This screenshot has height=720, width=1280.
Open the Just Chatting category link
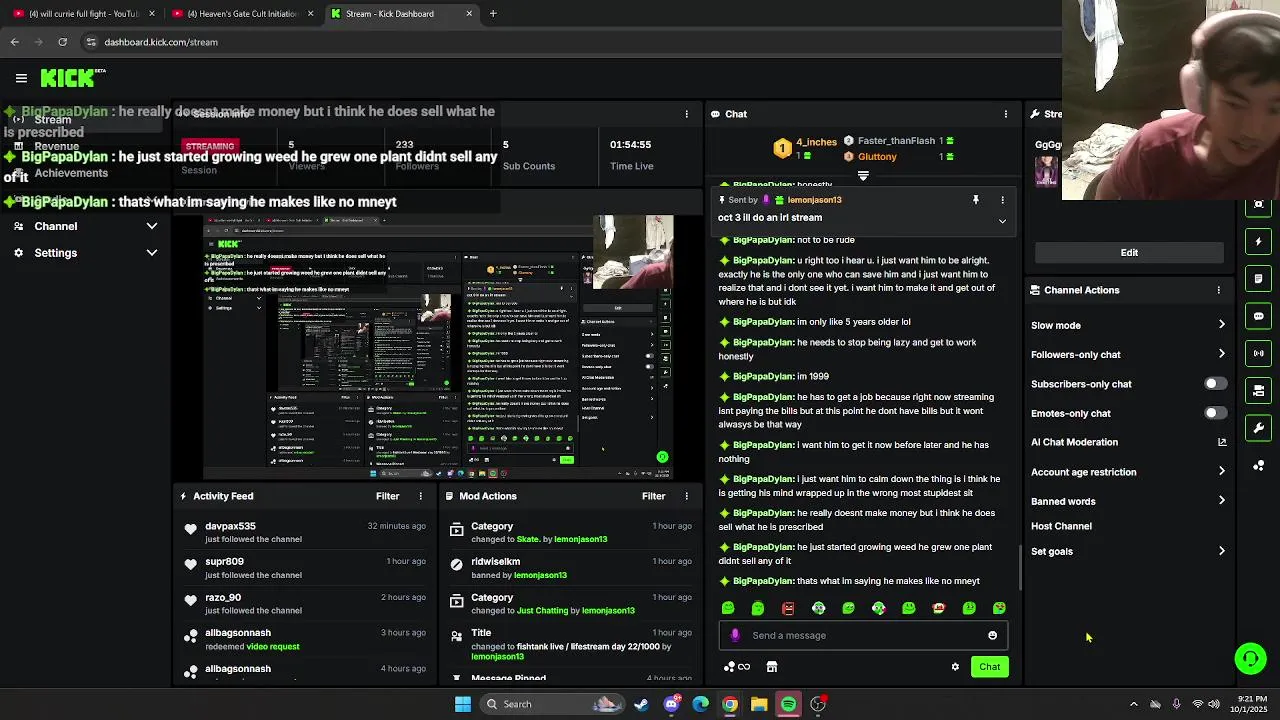(542, 611)
